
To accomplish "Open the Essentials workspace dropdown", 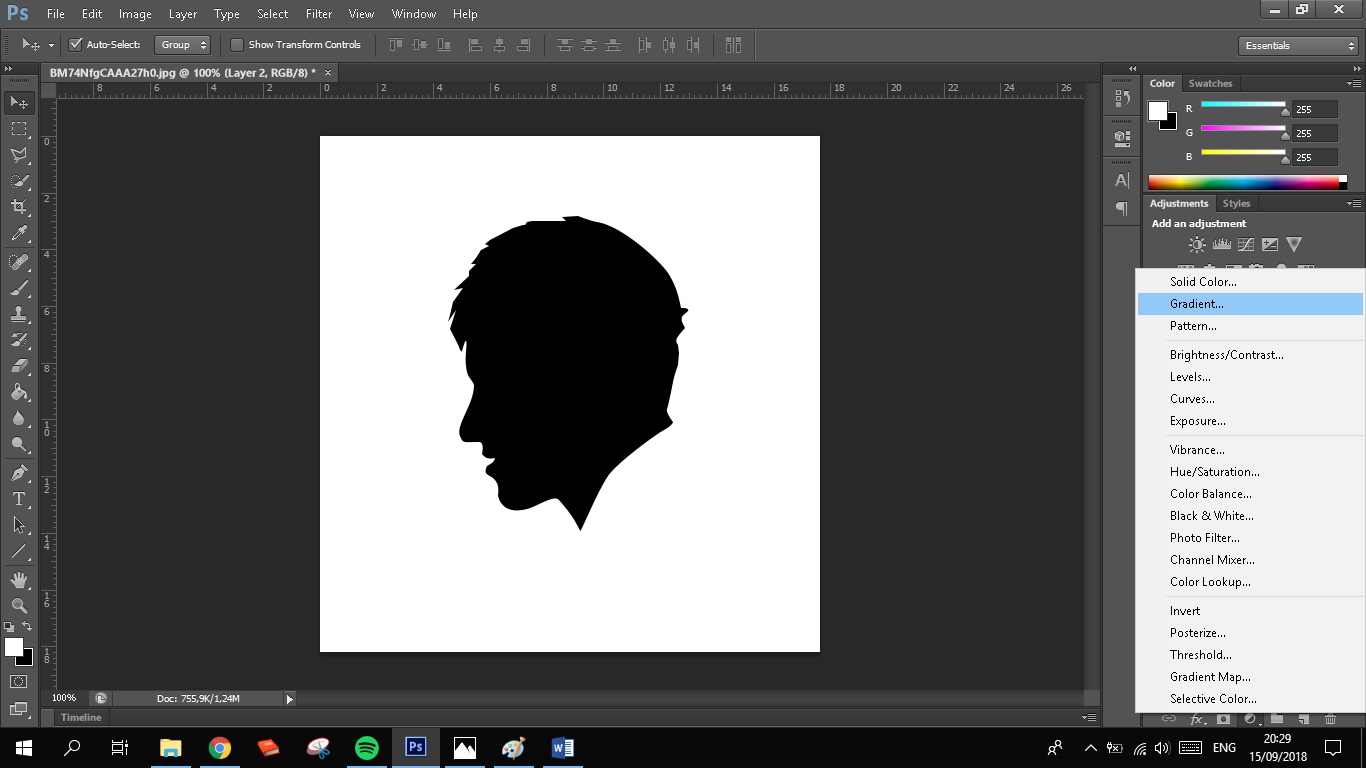I will tap(1297, 46).
